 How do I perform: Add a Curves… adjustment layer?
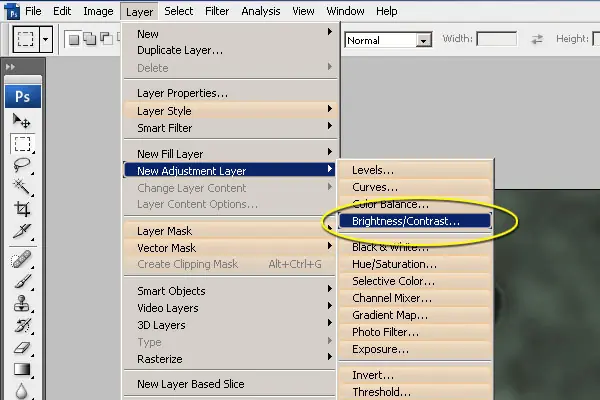(x=416, y=187)
